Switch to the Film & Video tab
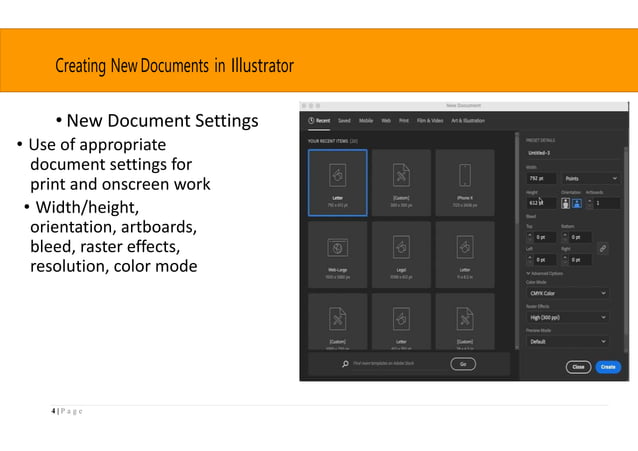638x451 pixels. click(x=430, y=121)
